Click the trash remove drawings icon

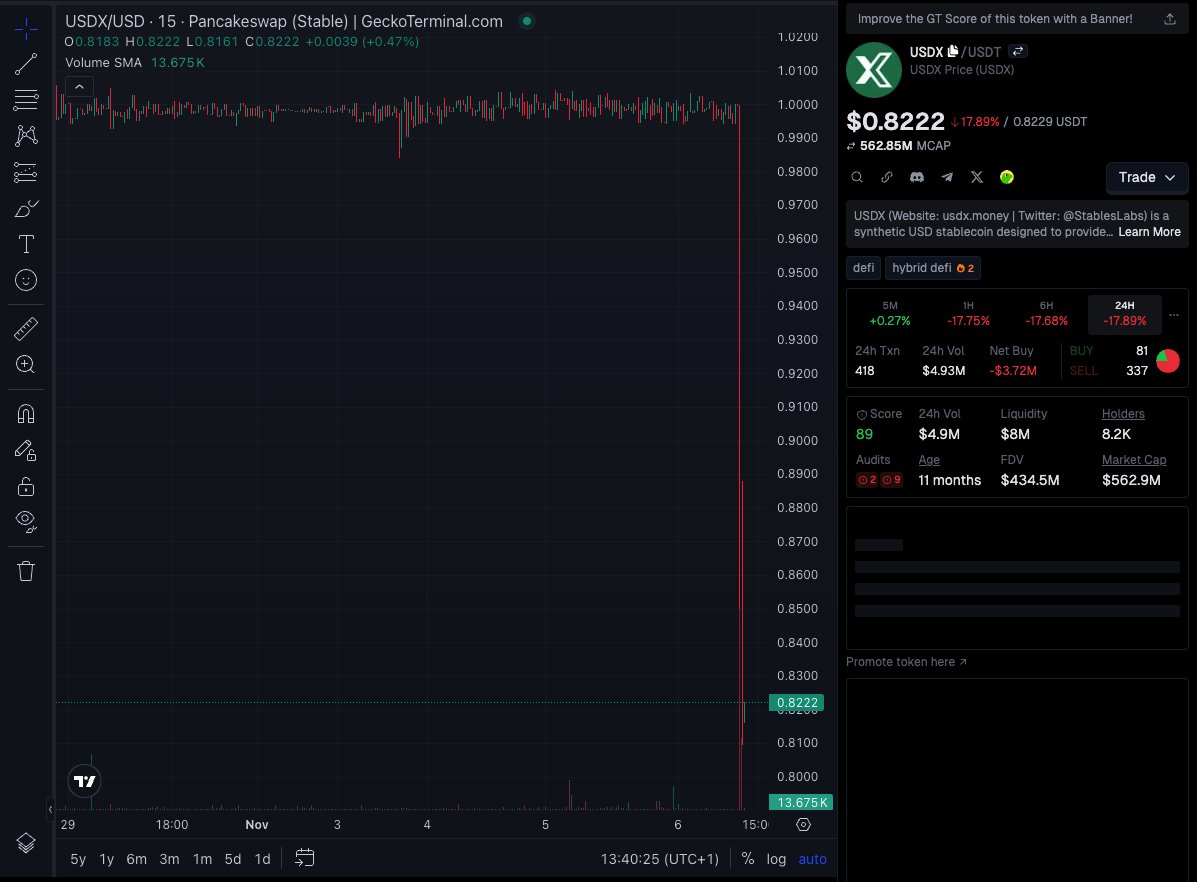pyautogui.click(x=26, y=571)
